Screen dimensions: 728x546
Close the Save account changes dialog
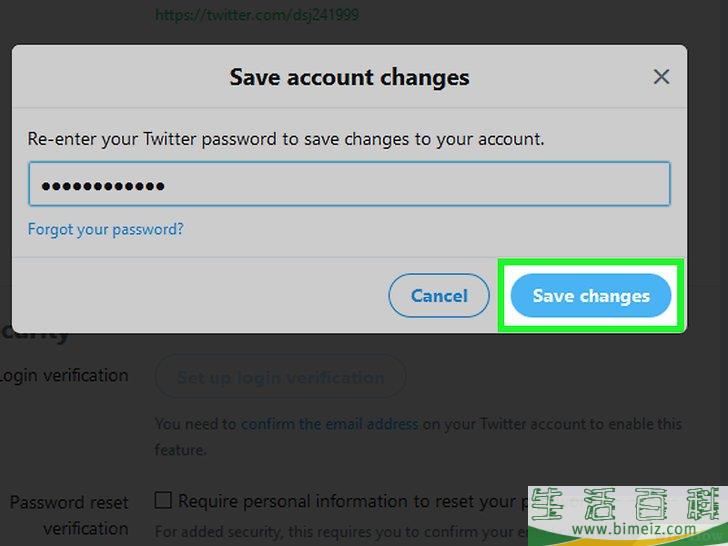(661, 77)
